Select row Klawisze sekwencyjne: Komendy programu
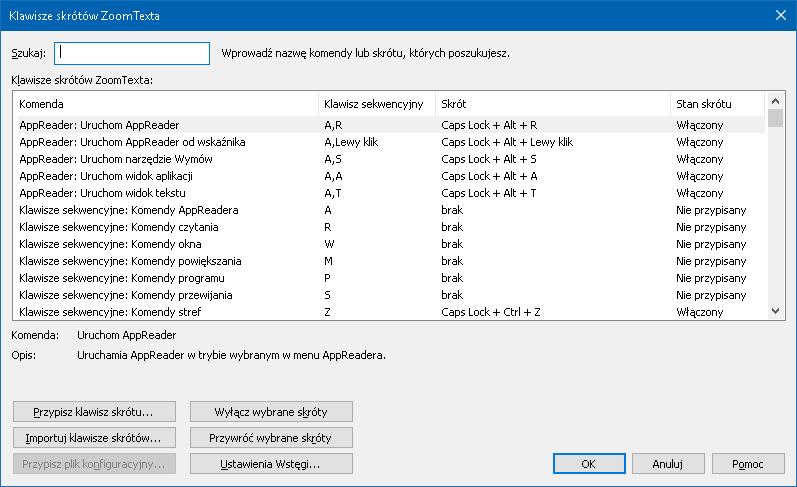This screenshot has height=487, width=797. [389, 278]
